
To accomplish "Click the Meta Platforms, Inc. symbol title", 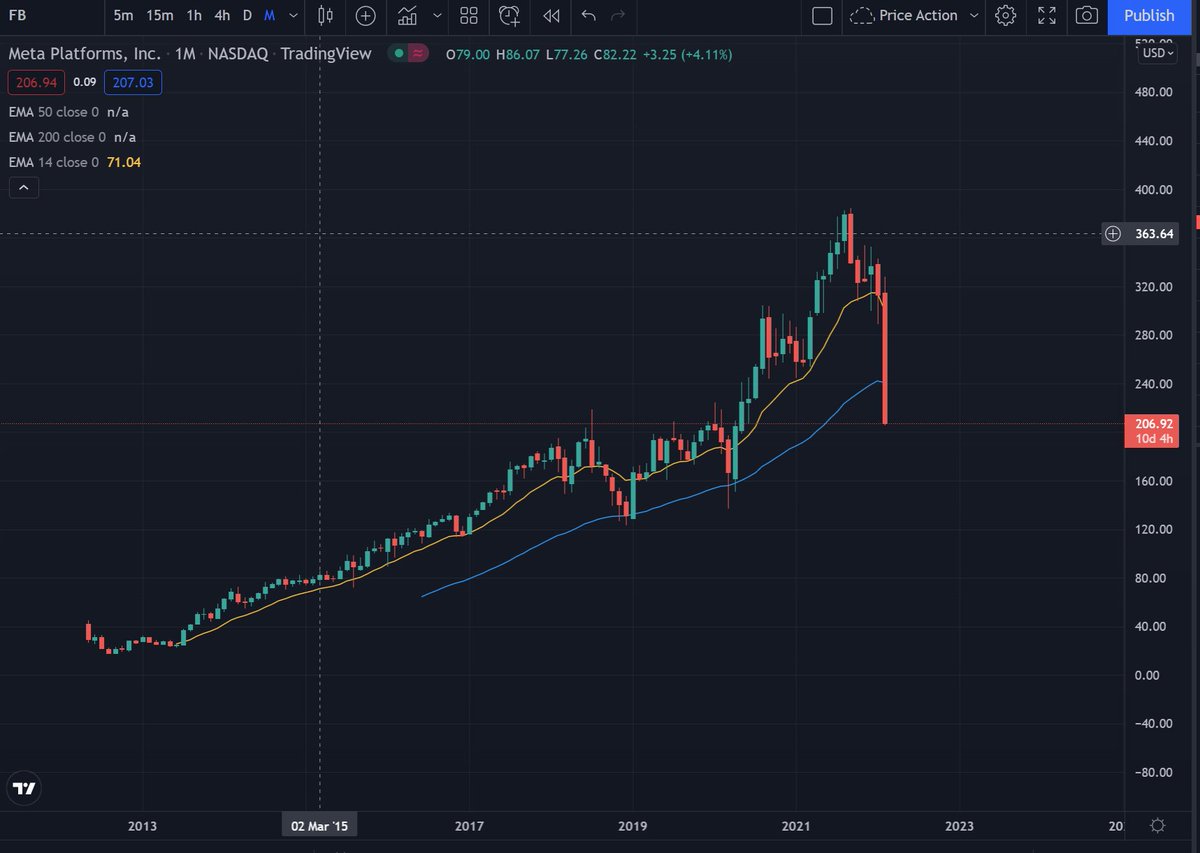I will pyautogui.click(x=85, y=54).
